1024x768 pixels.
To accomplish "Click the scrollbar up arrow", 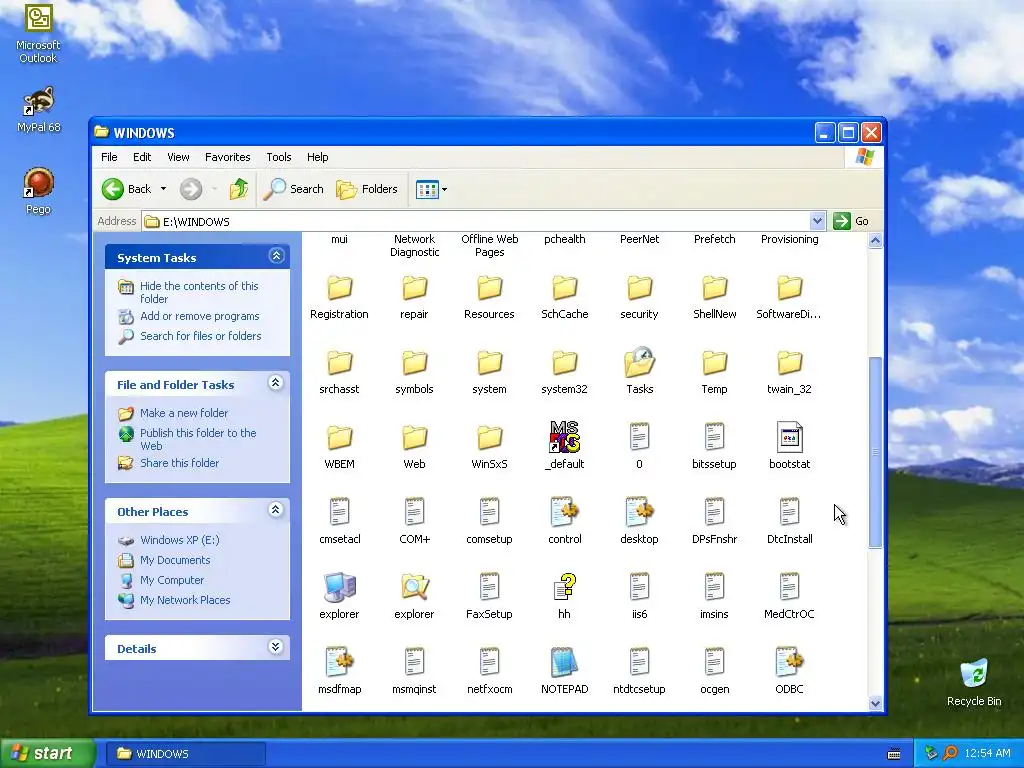I will point(875,240).
